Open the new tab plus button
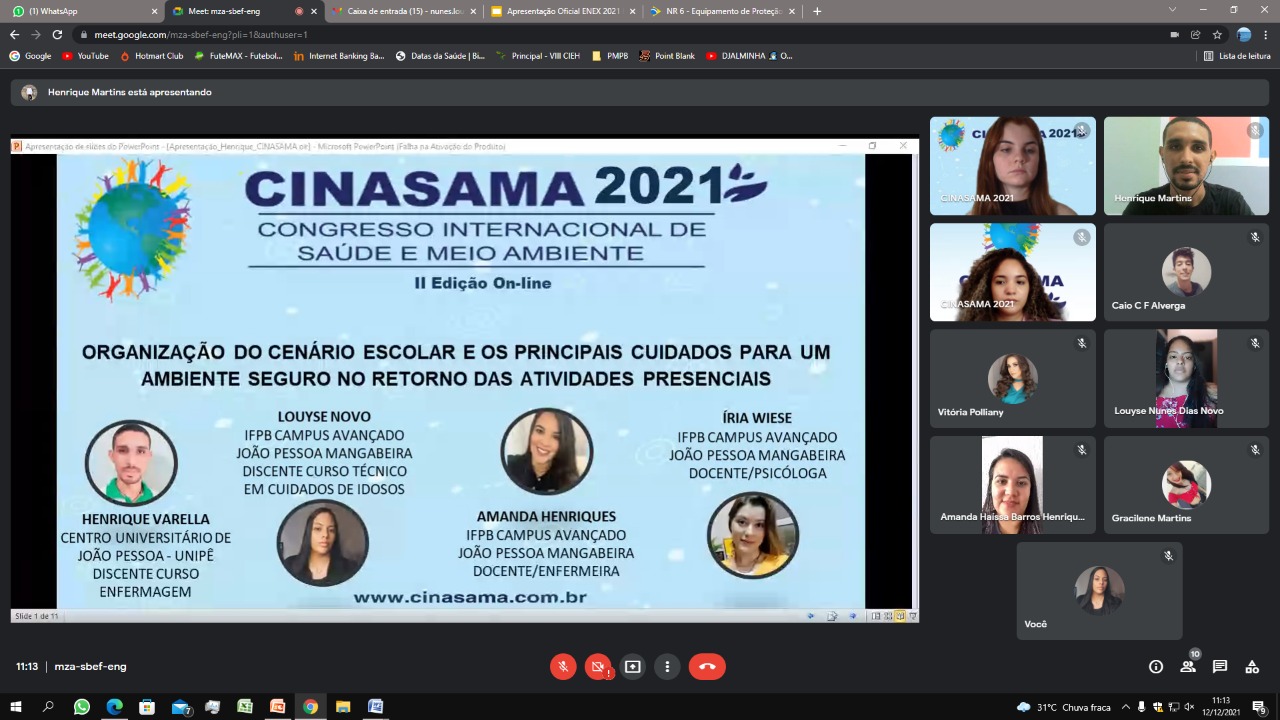1280x720 pixels. 817,11
